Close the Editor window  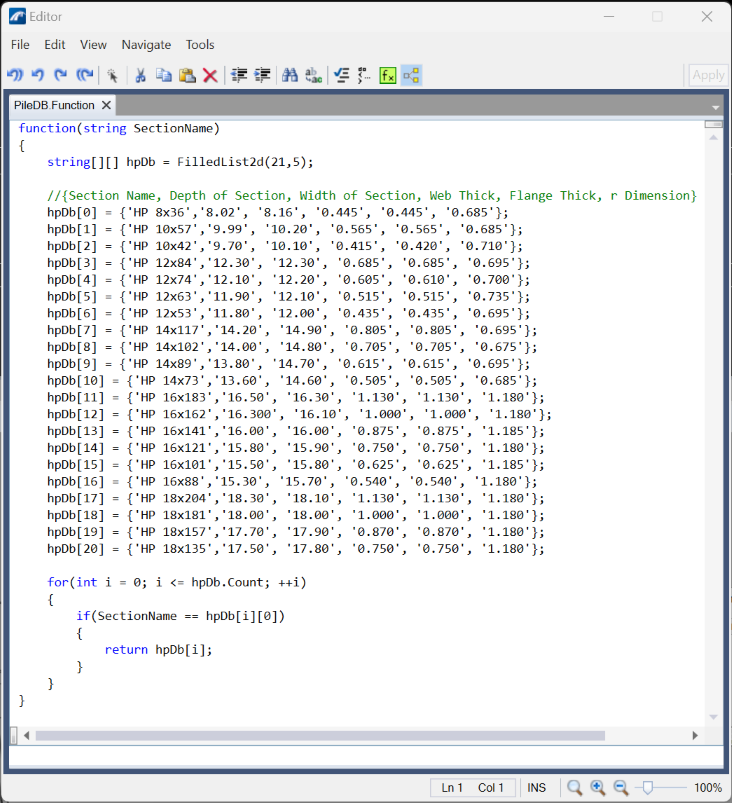point(707,16)
